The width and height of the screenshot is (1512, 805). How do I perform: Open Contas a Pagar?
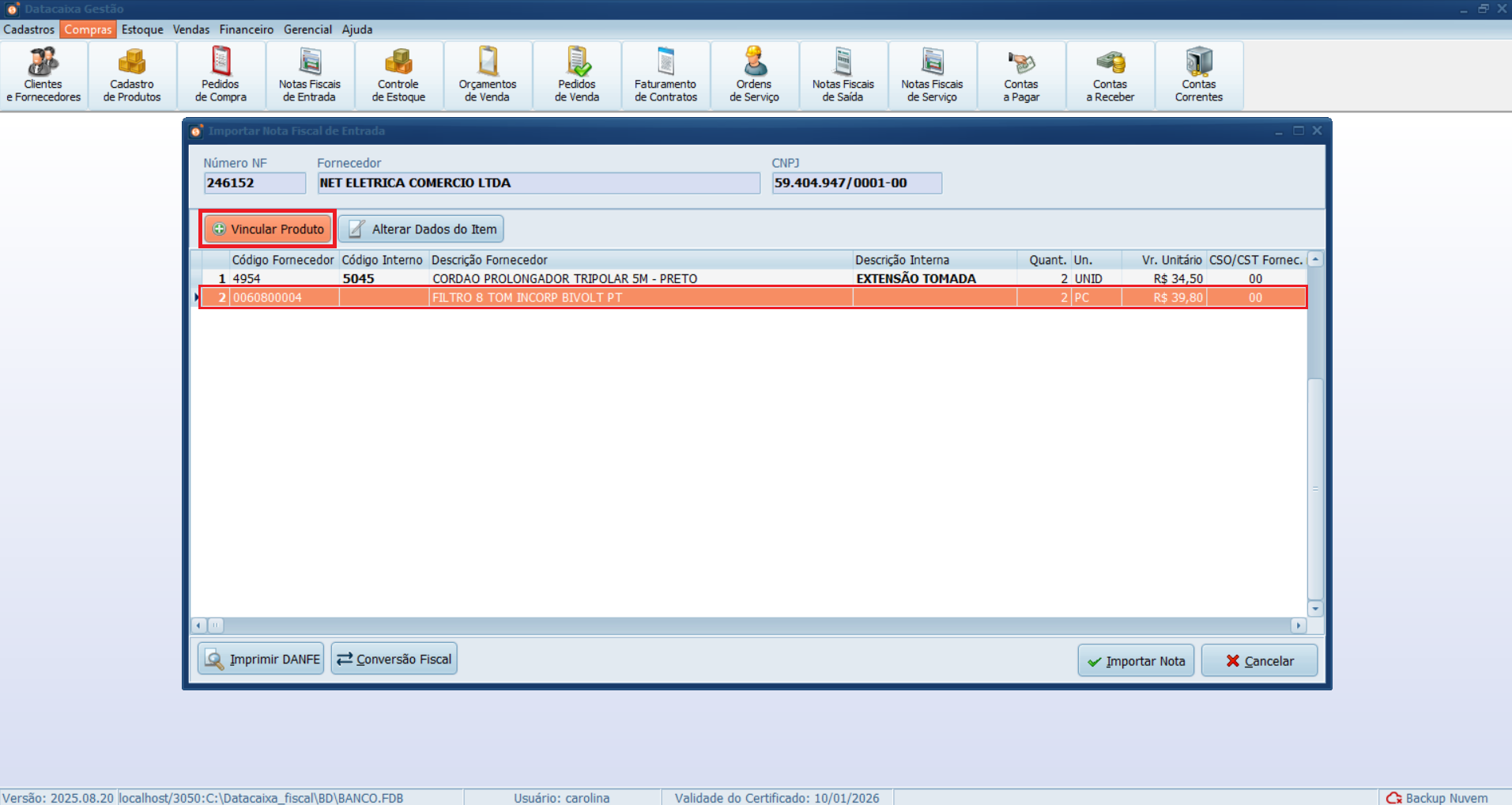1021,75
